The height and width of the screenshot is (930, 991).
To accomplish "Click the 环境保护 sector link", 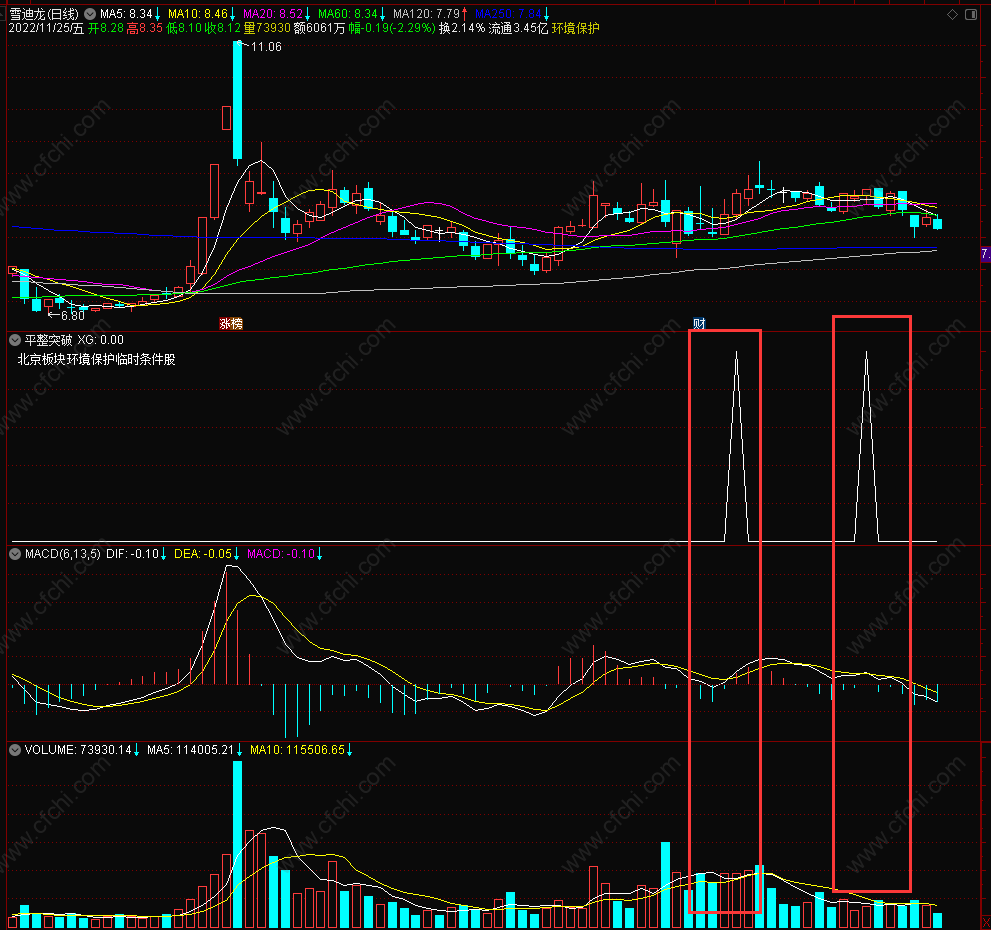I will coord(575,28).
